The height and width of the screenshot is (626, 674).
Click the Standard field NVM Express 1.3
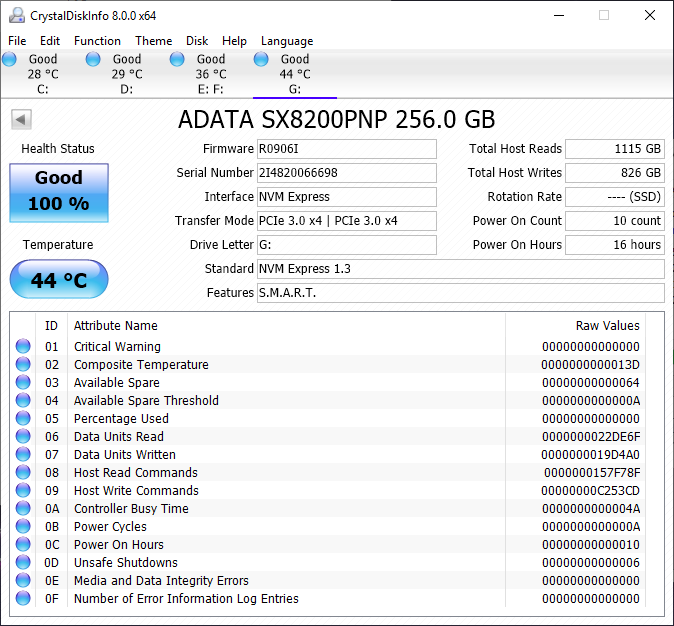(x=461, y=269)
